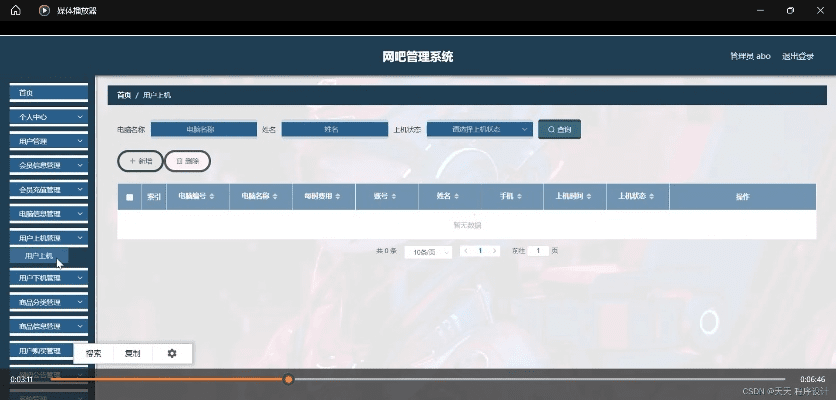Click the 管理员 abo account label

pos(750,57)
